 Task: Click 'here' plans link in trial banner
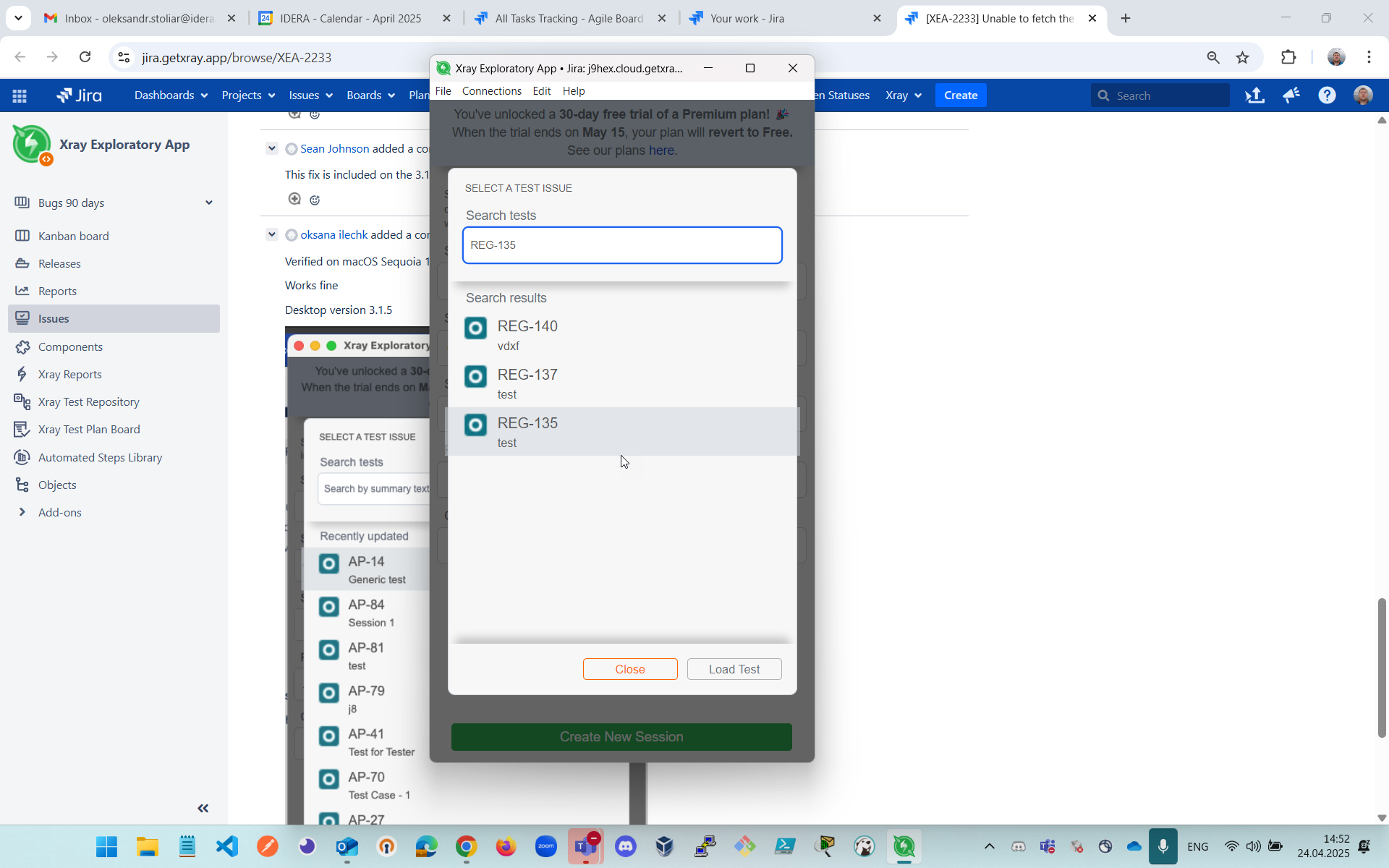click(x=661, y=150)
